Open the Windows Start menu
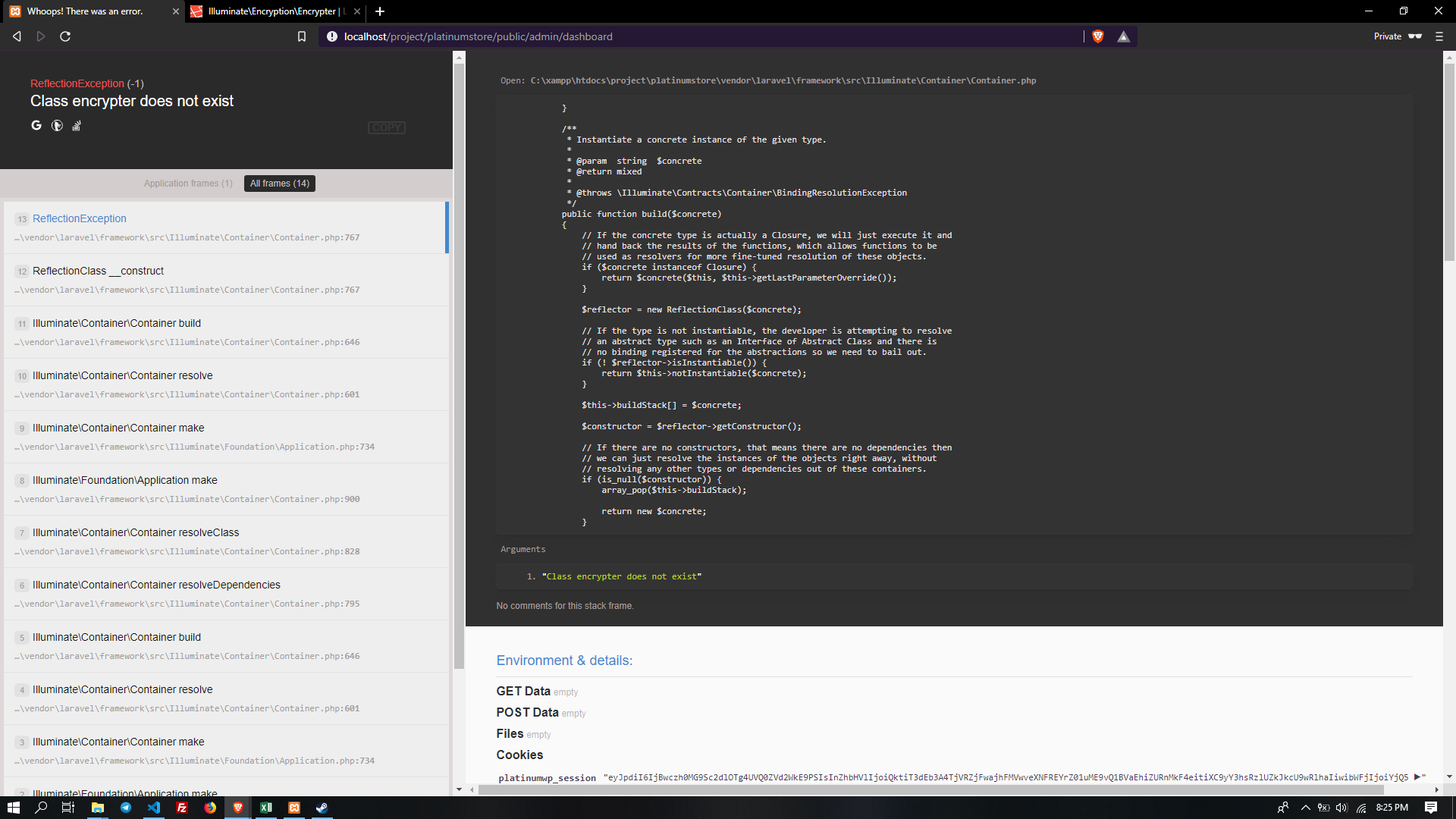This screenshot has height=819, width=1456. 13,808
